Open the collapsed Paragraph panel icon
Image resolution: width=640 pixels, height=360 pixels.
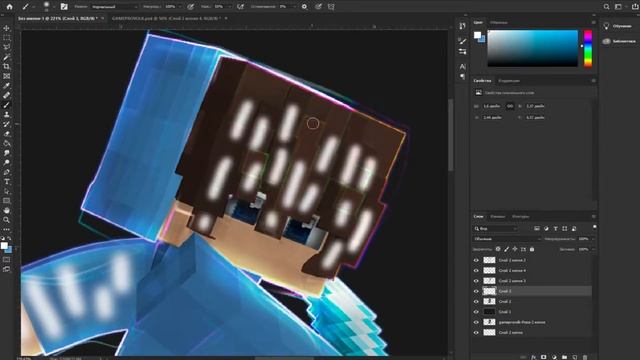click(x=462, y=76)
